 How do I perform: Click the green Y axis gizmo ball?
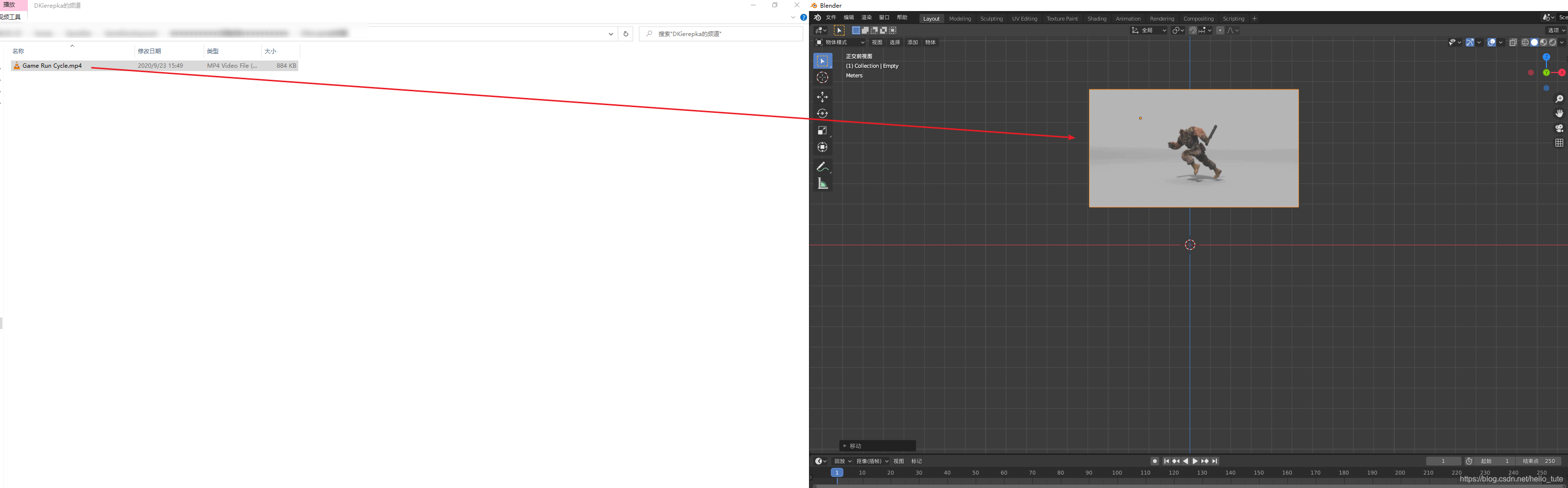point(1546,73)
